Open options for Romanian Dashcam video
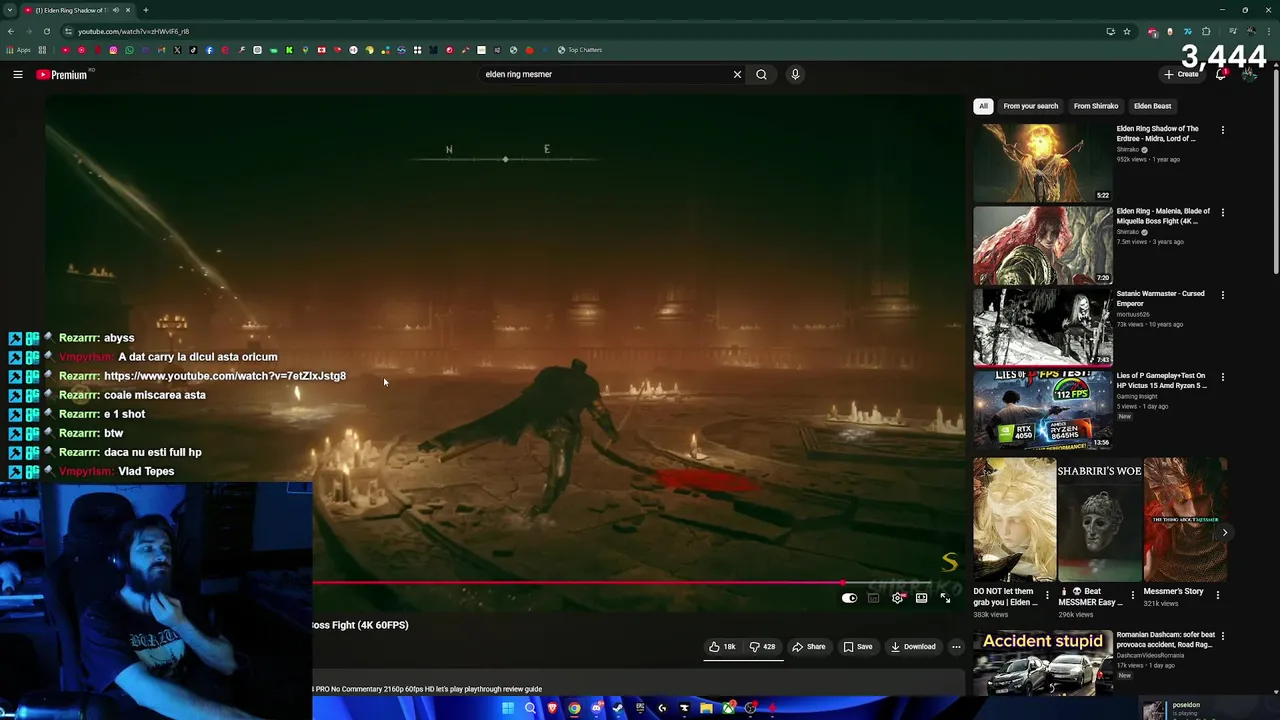 [x=1222, y=636]
